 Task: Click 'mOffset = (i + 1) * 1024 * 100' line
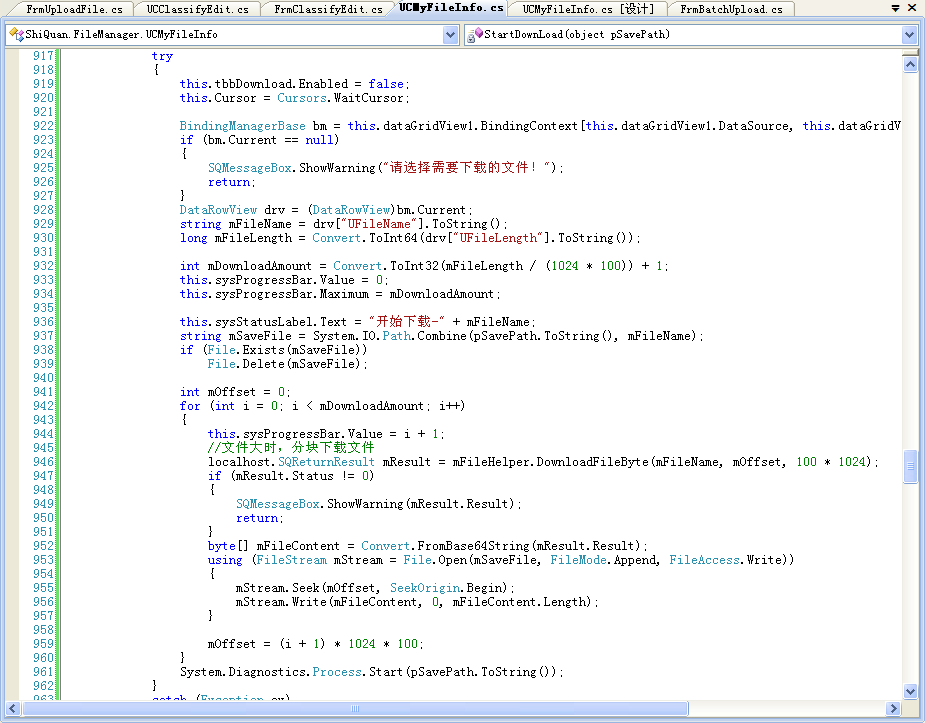[315, 644]
